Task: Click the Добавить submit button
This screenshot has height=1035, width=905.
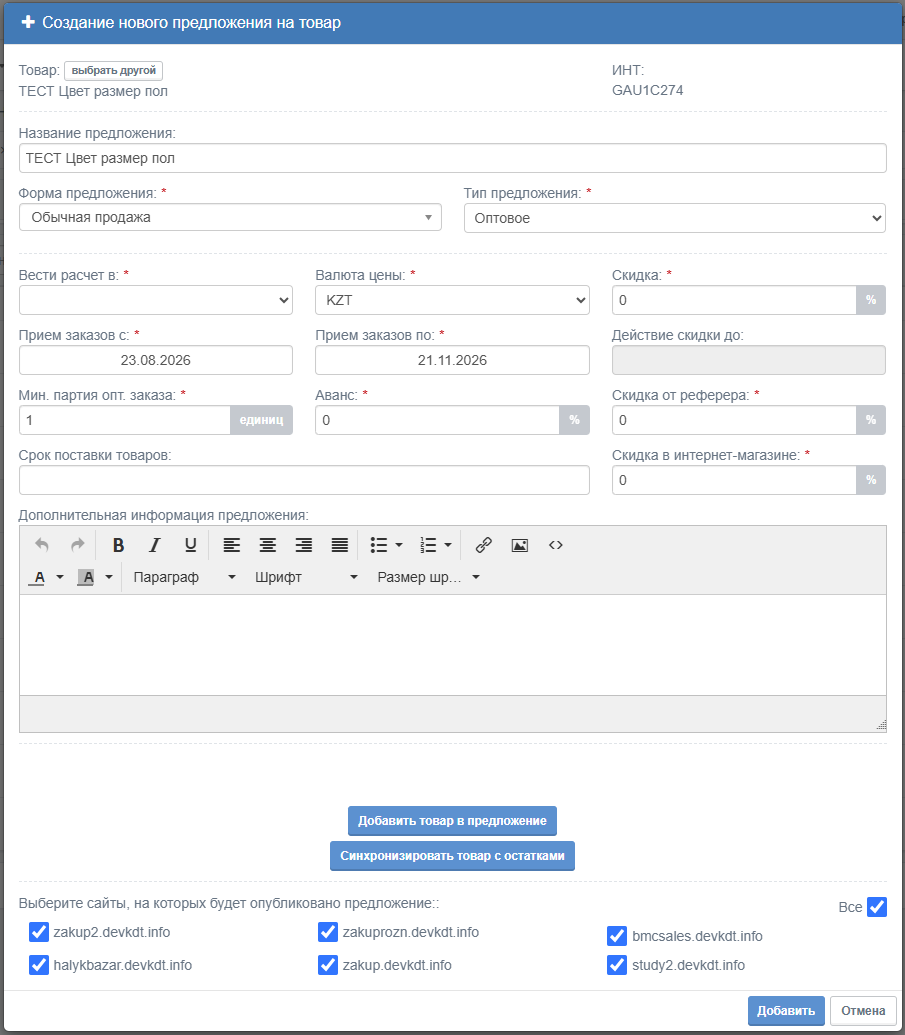Action: point(786,1011)
